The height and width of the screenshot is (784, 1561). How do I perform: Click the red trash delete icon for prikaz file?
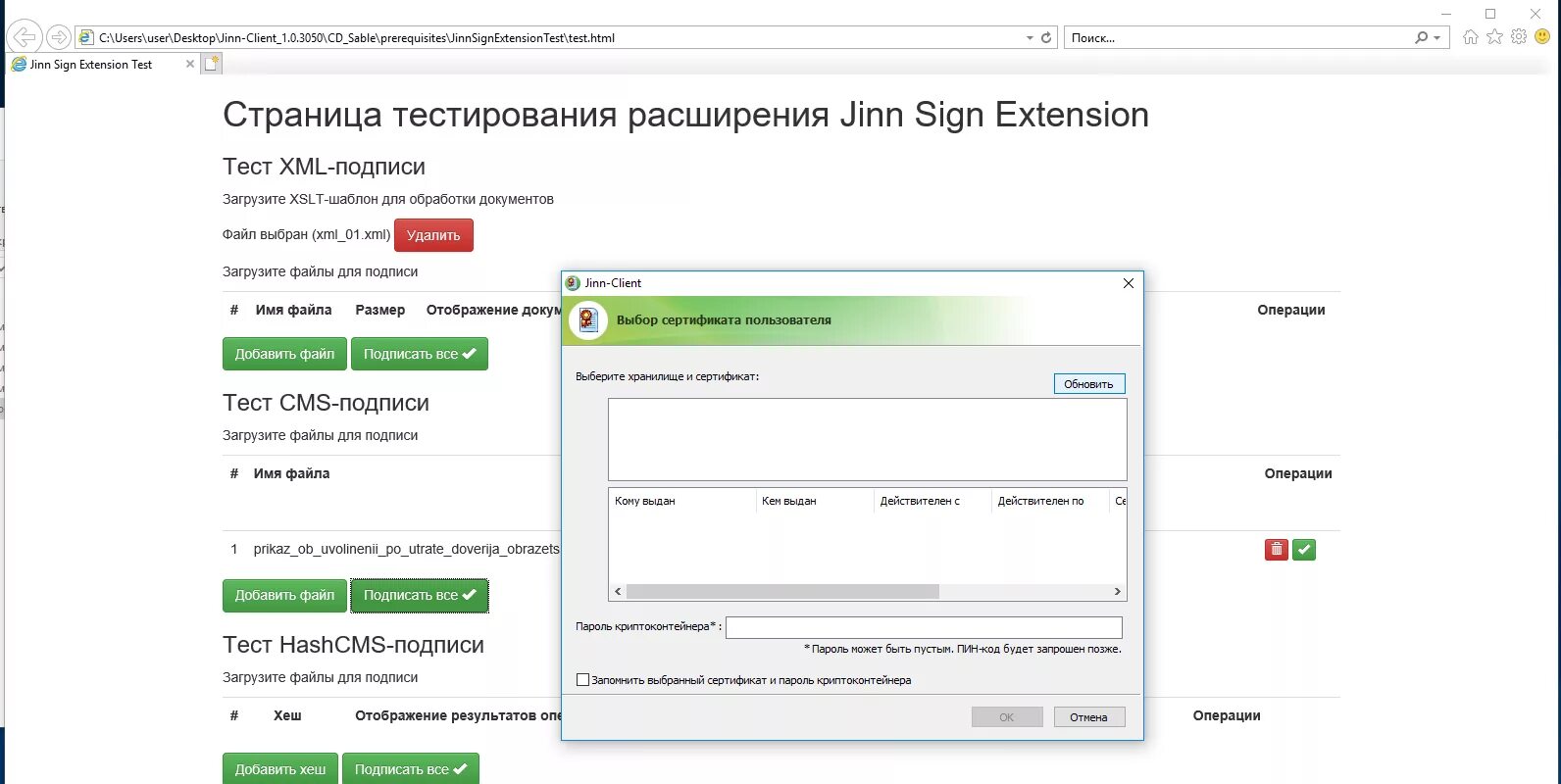pyautogui.click(x=1277, y=549)
